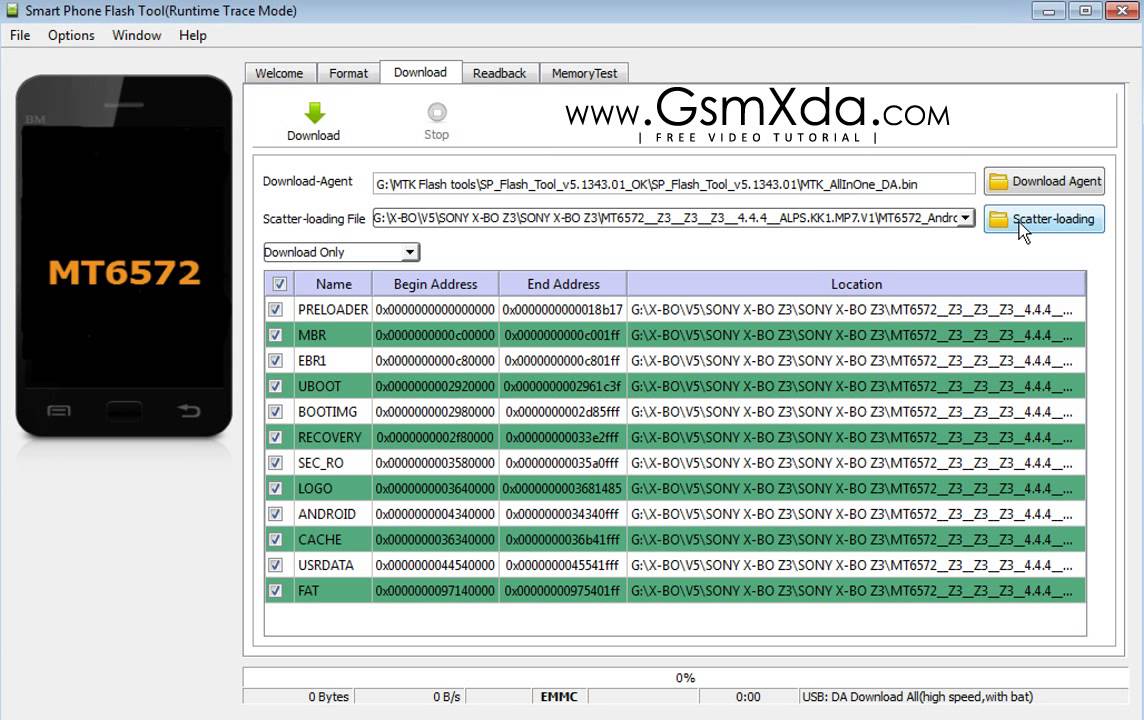Click the Download Agent folder button
The image size is (1144, 720).
1044,181
